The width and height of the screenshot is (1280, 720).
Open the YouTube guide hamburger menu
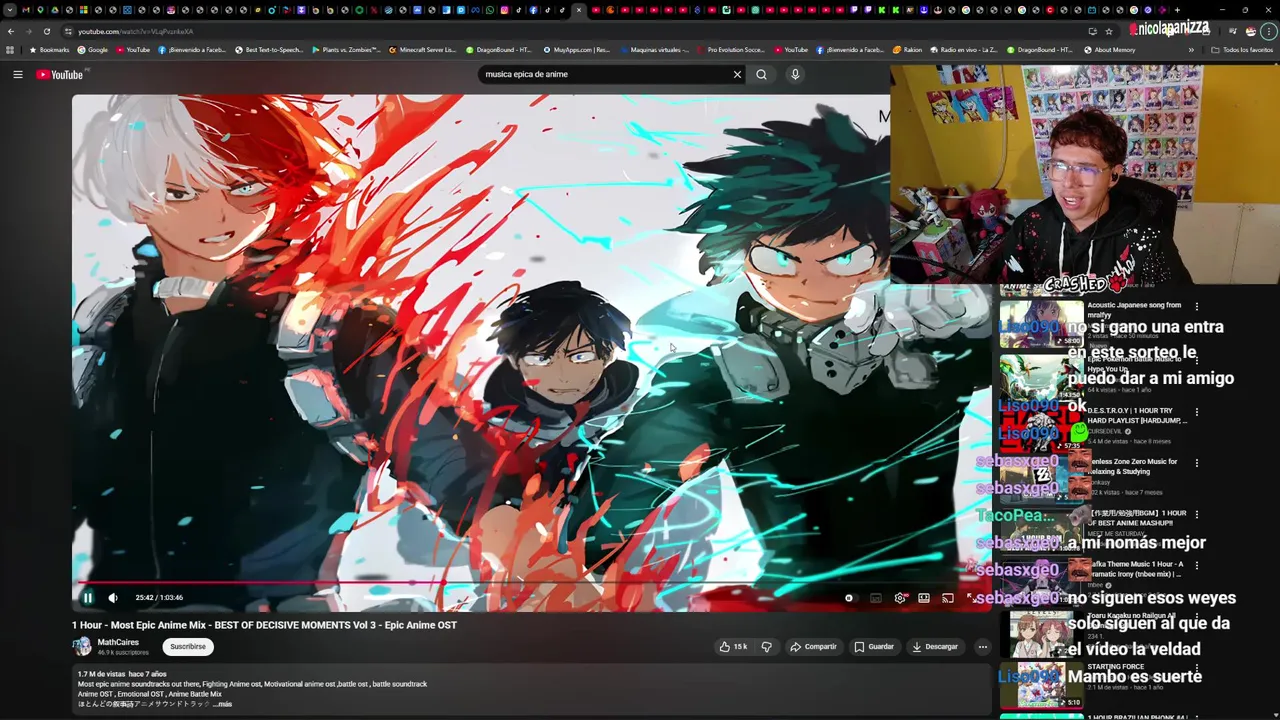[17, 74]
